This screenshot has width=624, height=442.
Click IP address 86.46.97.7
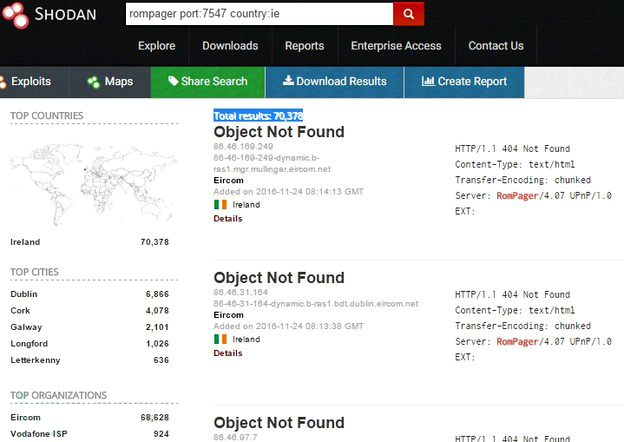[x=235, y=437]
